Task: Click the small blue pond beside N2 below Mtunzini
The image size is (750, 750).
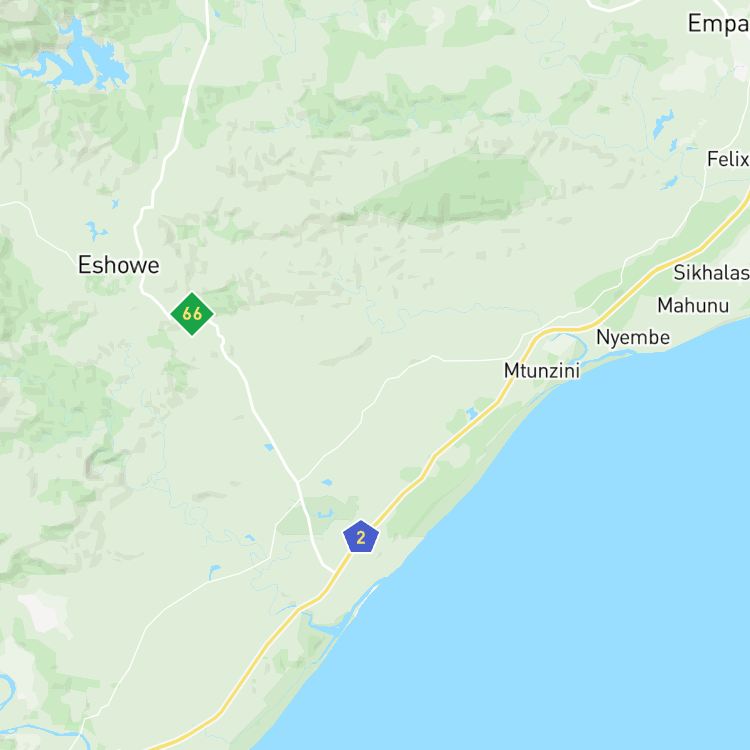Action: [472, 413]
